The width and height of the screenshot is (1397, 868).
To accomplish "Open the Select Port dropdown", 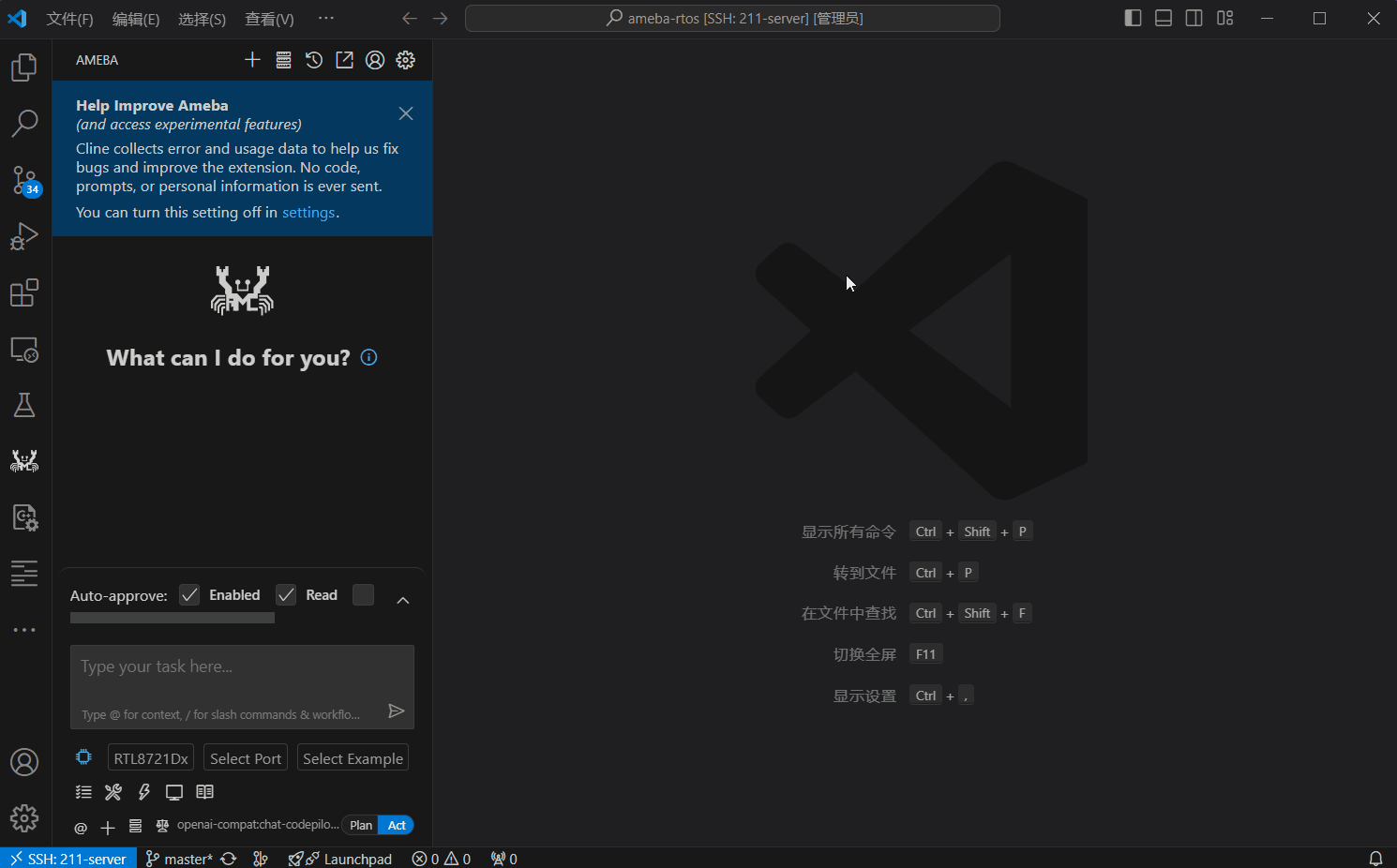I will (x=246, y=758).
